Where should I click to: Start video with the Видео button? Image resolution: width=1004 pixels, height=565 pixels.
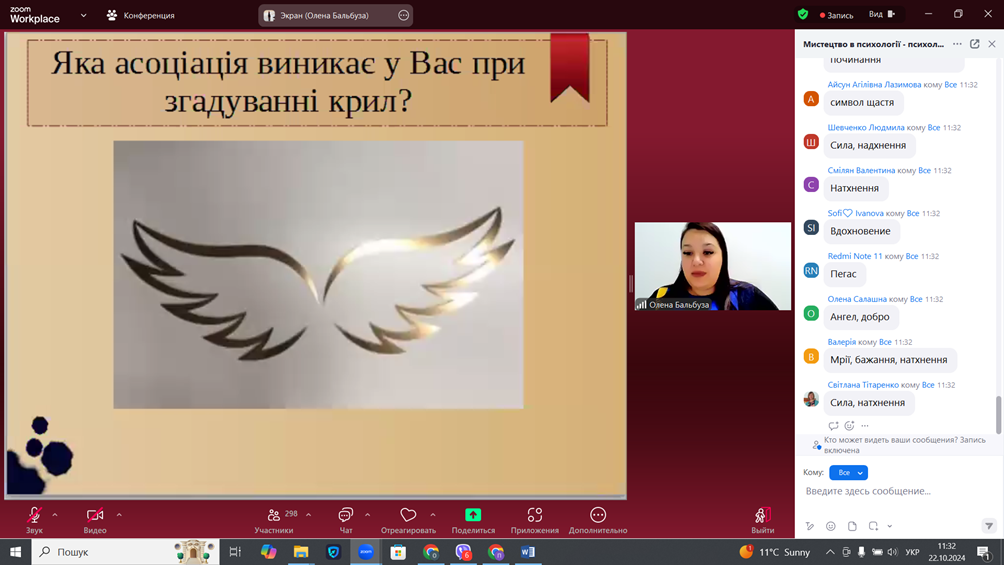(x=95, y=520)
